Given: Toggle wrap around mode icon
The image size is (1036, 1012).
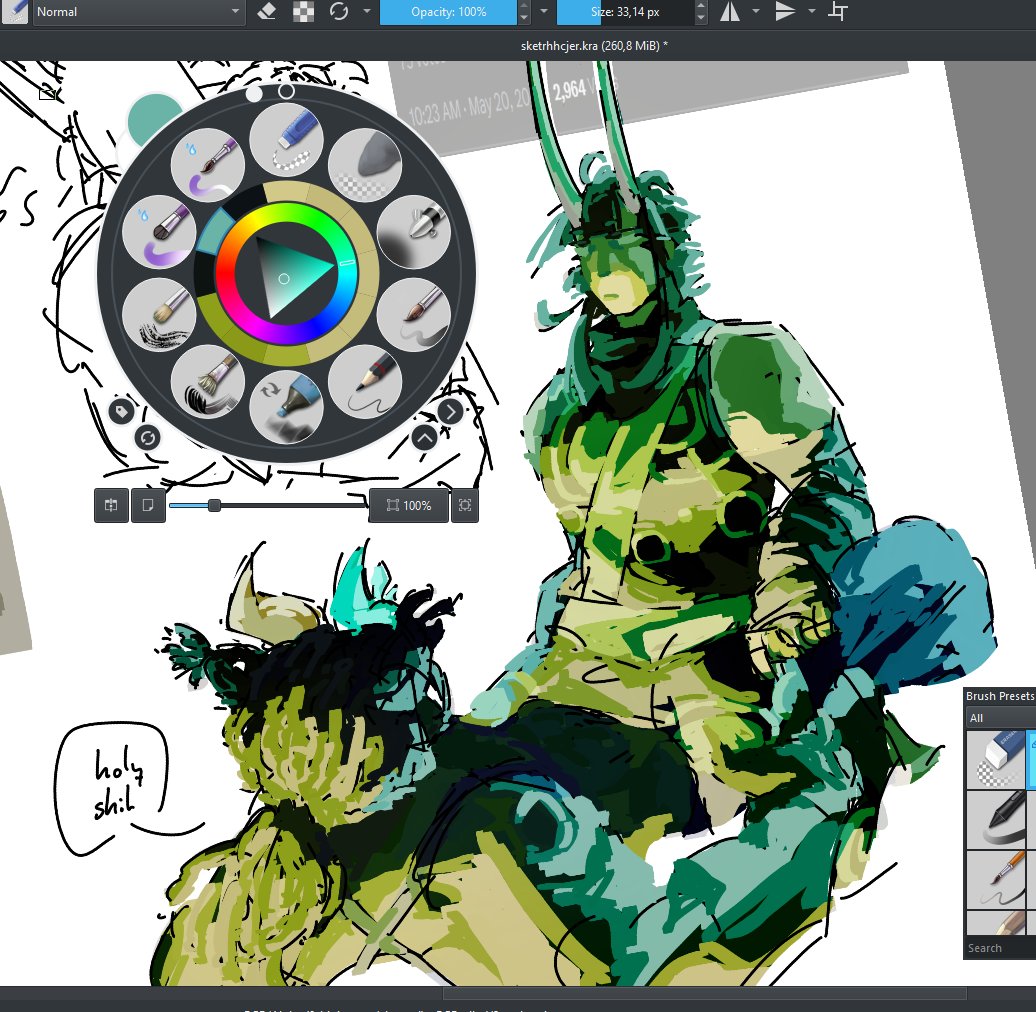Looking at the screenshot, I should tap(838, 11).
